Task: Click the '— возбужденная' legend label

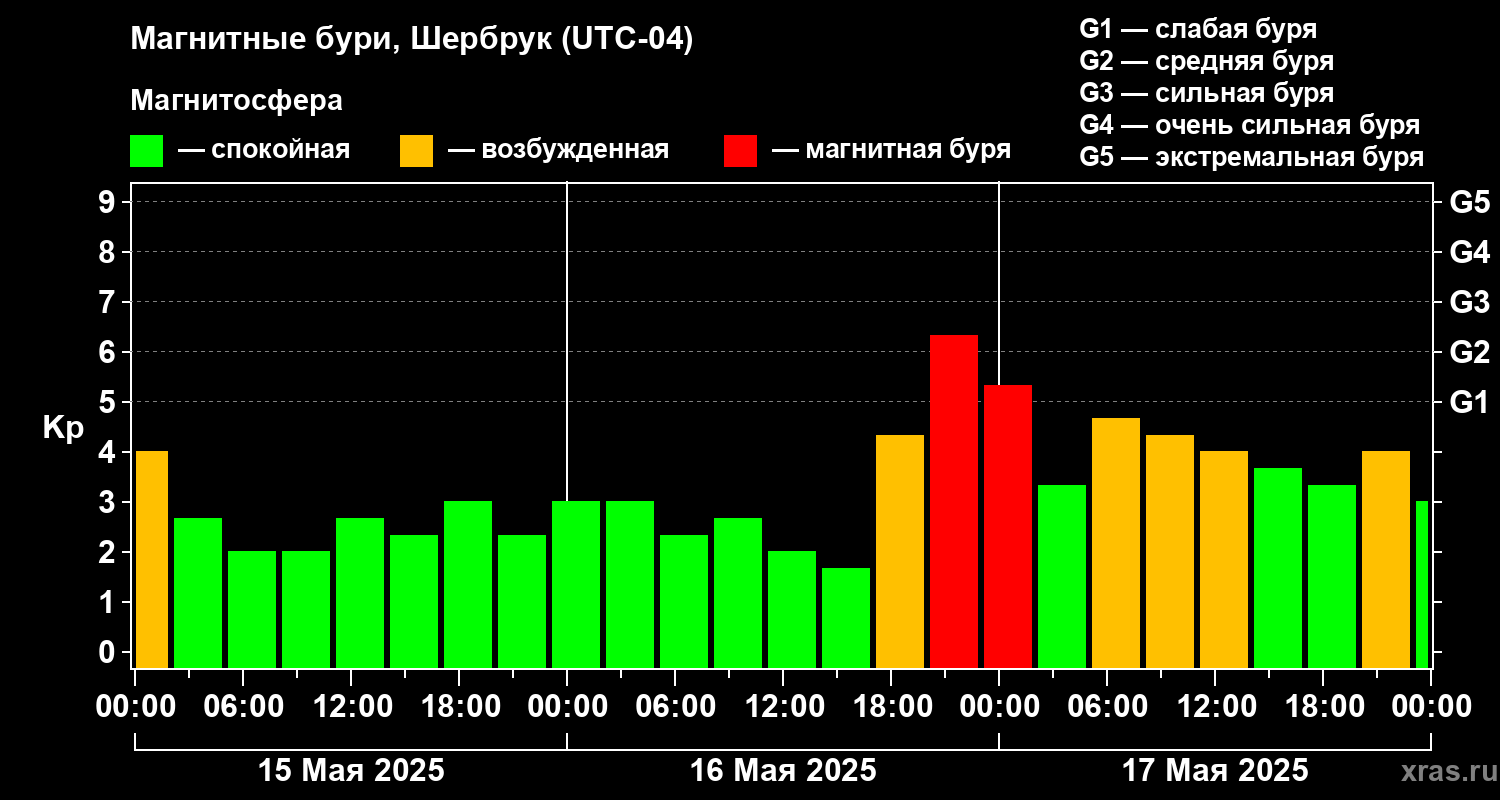Action: click(558, 150)
